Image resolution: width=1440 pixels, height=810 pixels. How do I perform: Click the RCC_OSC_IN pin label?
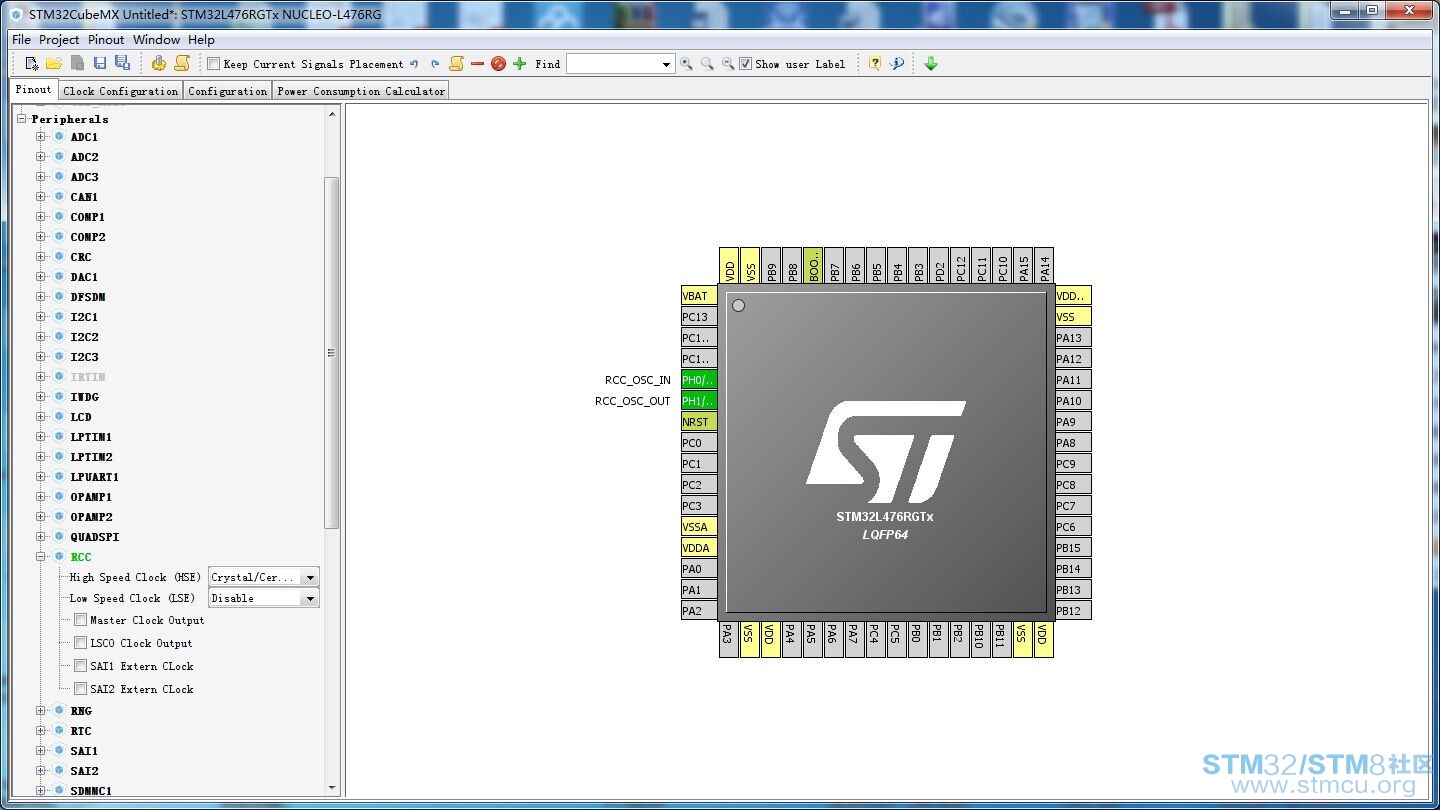point(638,380)
